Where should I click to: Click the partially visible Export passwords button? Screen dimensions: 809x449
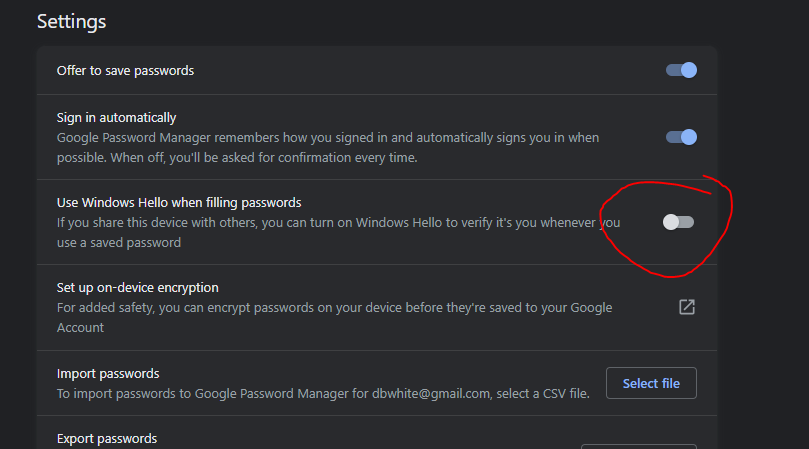click(639, 446)
